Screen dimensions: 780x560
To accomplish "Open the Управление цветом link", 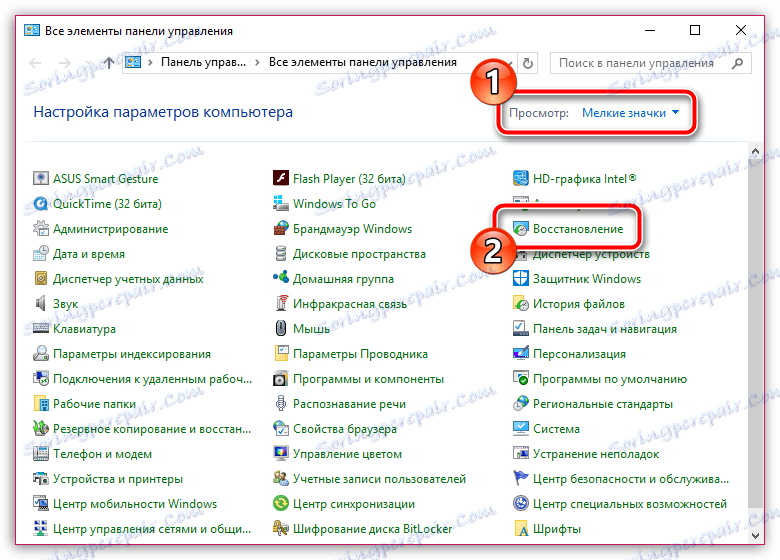I will (x=347, y=454).
